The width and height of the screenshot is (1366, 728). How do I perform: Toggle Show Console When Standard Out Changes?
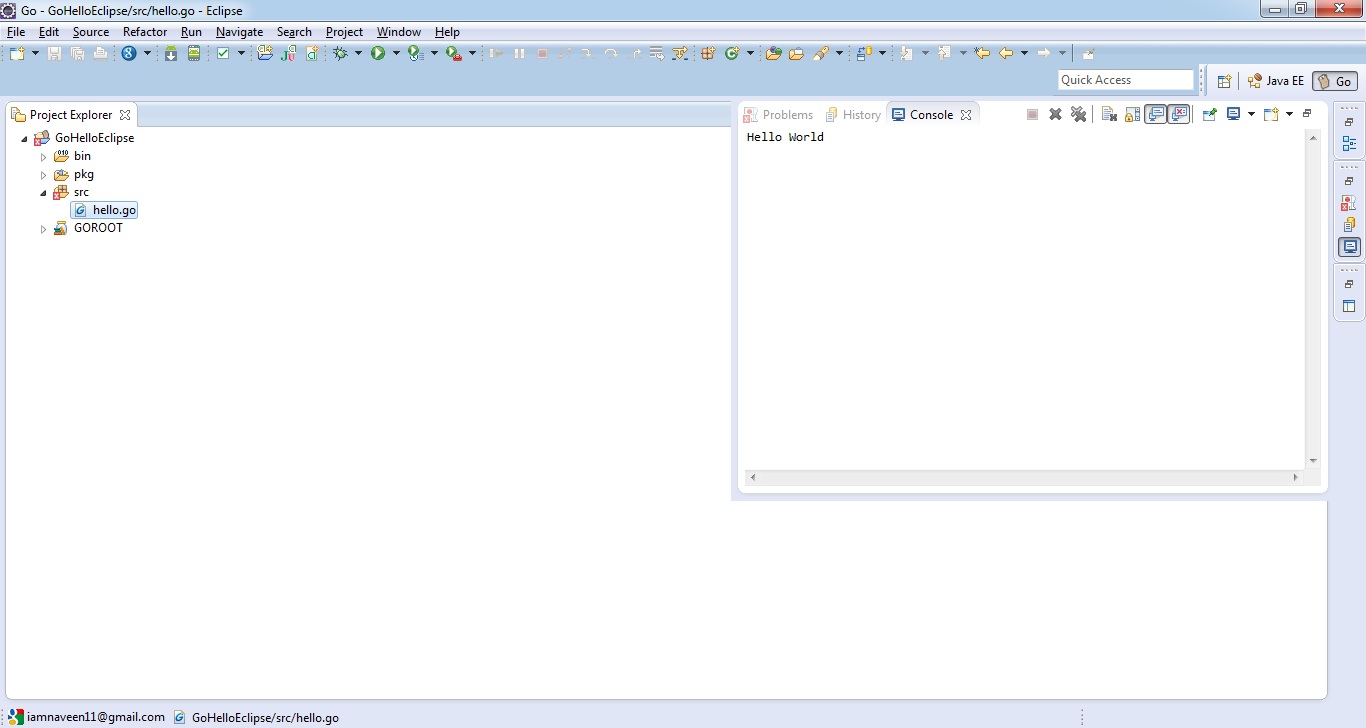coord(1156,114)
